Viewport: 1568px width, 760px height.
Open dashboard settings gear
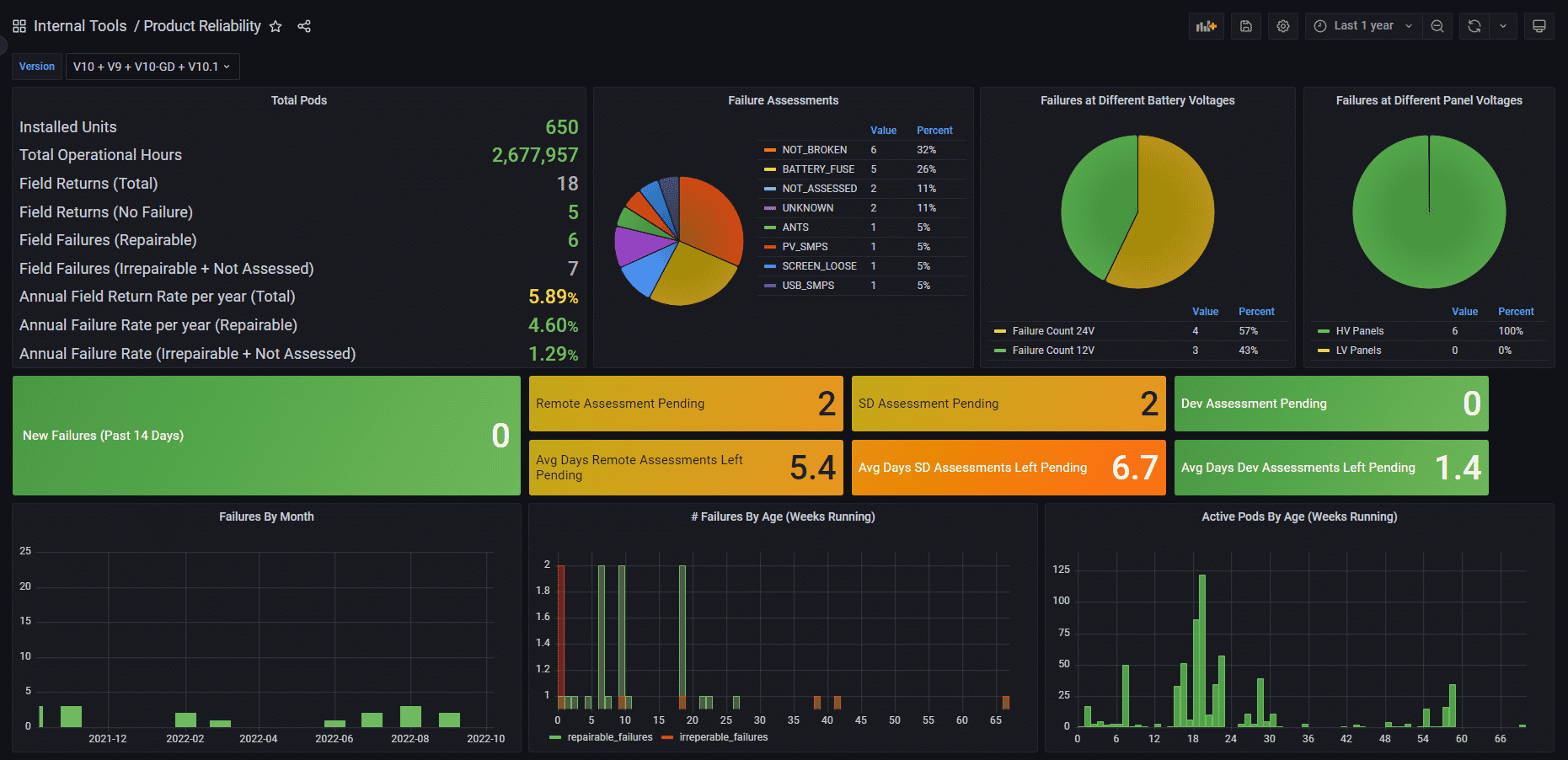click(1282, 26)
